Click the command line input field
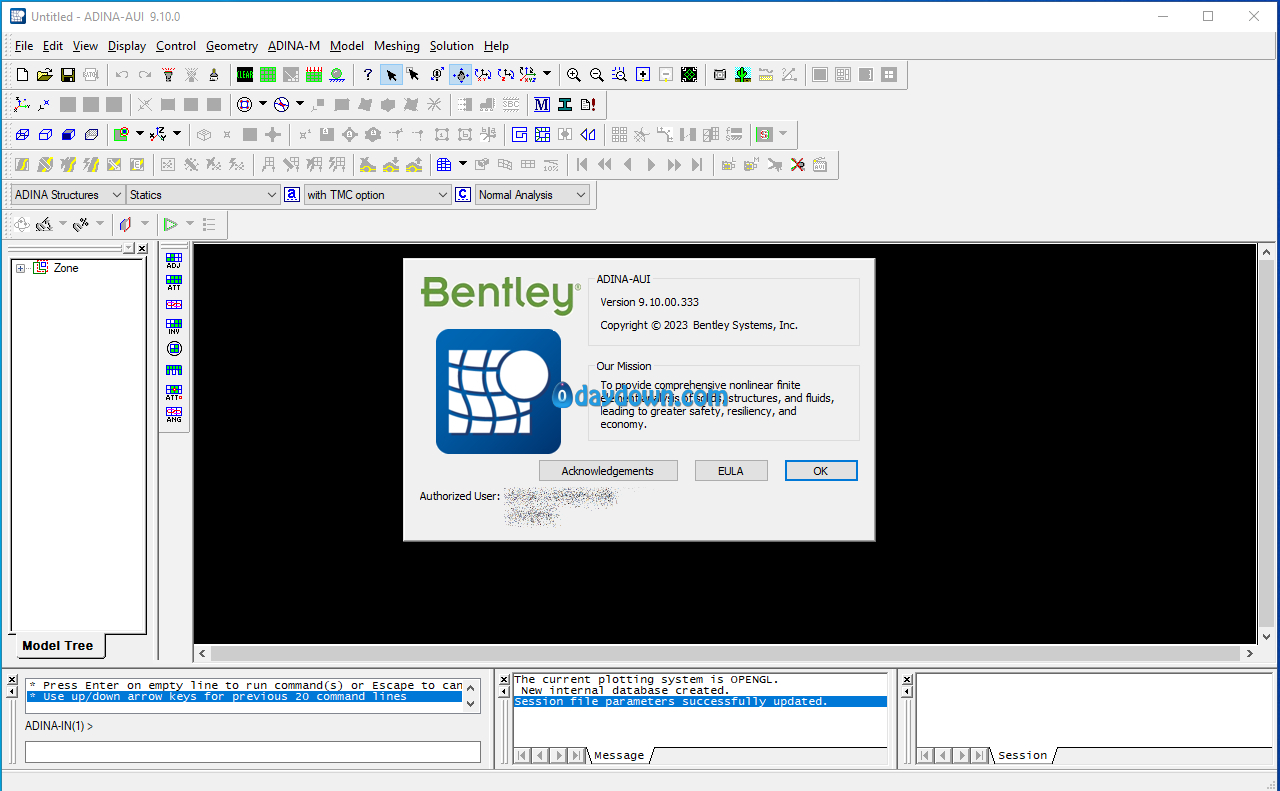The width and height of the screenshot is (1280, 791). click(x=253, y=752)
